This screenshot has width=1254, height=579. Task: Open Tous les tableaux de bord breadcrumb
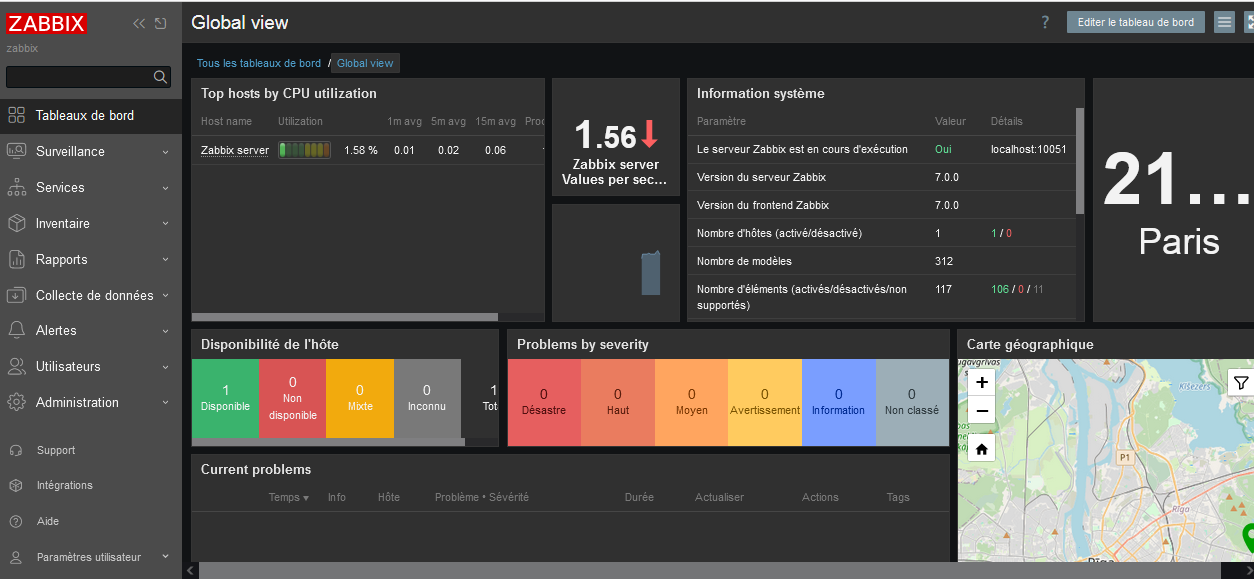click(x=259, y=63)
